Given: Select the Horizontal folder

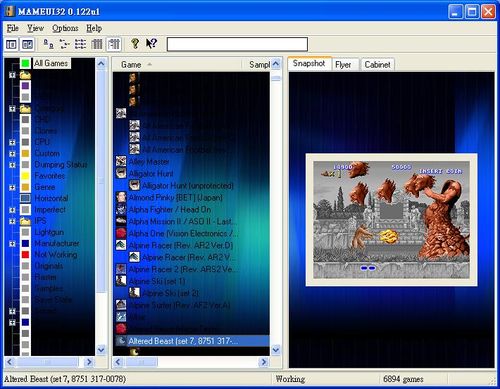Looking at the screenshot, I should (51, 198).
